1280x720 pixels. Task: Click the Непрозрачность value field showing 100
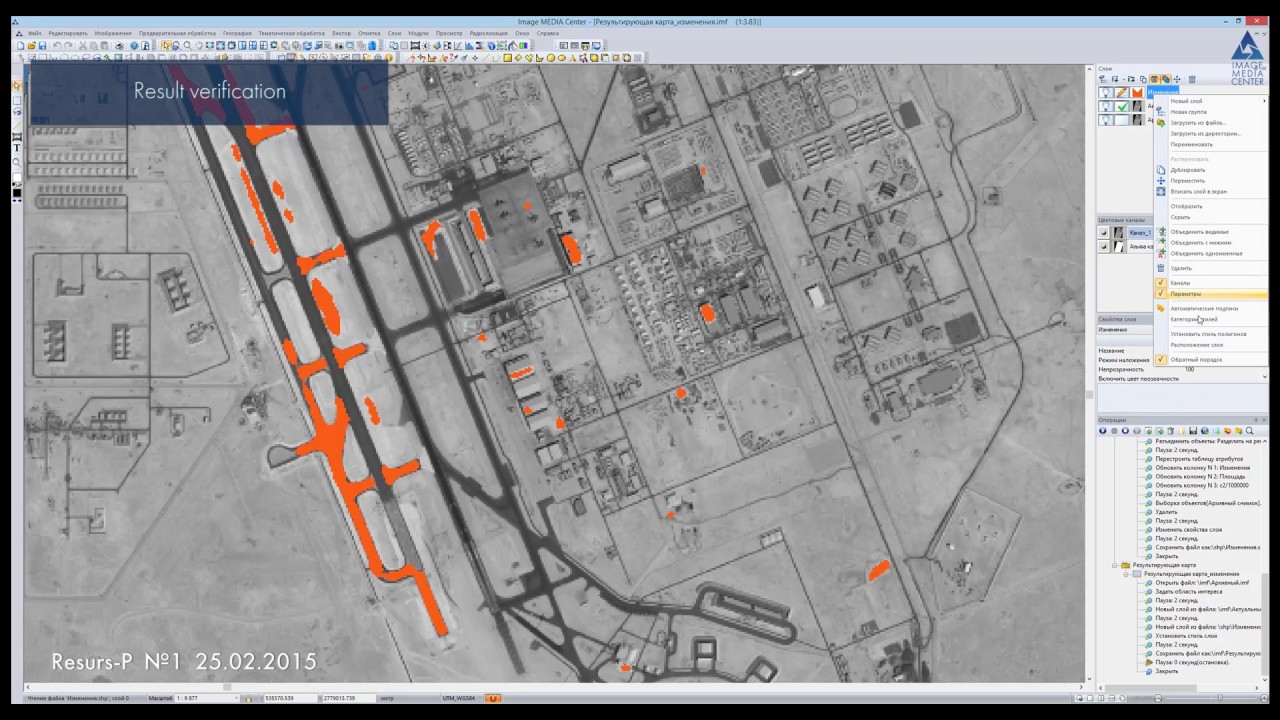1217,369
